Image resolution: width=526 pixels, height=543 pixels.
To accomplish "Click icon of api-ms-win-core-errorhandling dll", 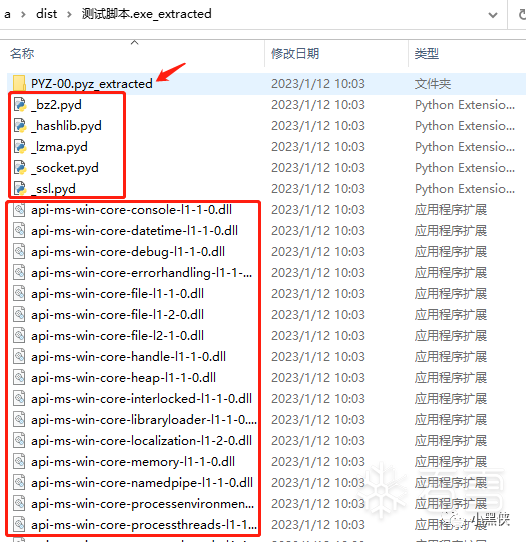I will 19,273.
